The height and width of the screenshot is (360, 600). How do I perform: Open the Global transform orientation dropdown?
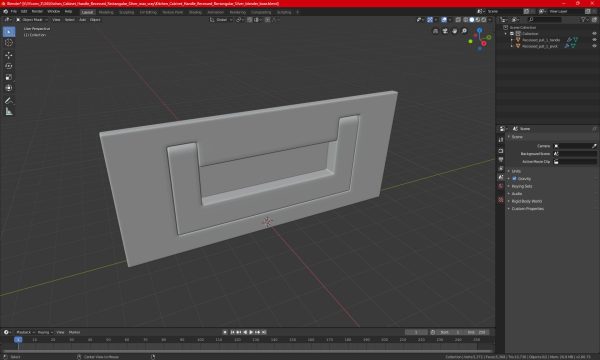click(221, 20)
